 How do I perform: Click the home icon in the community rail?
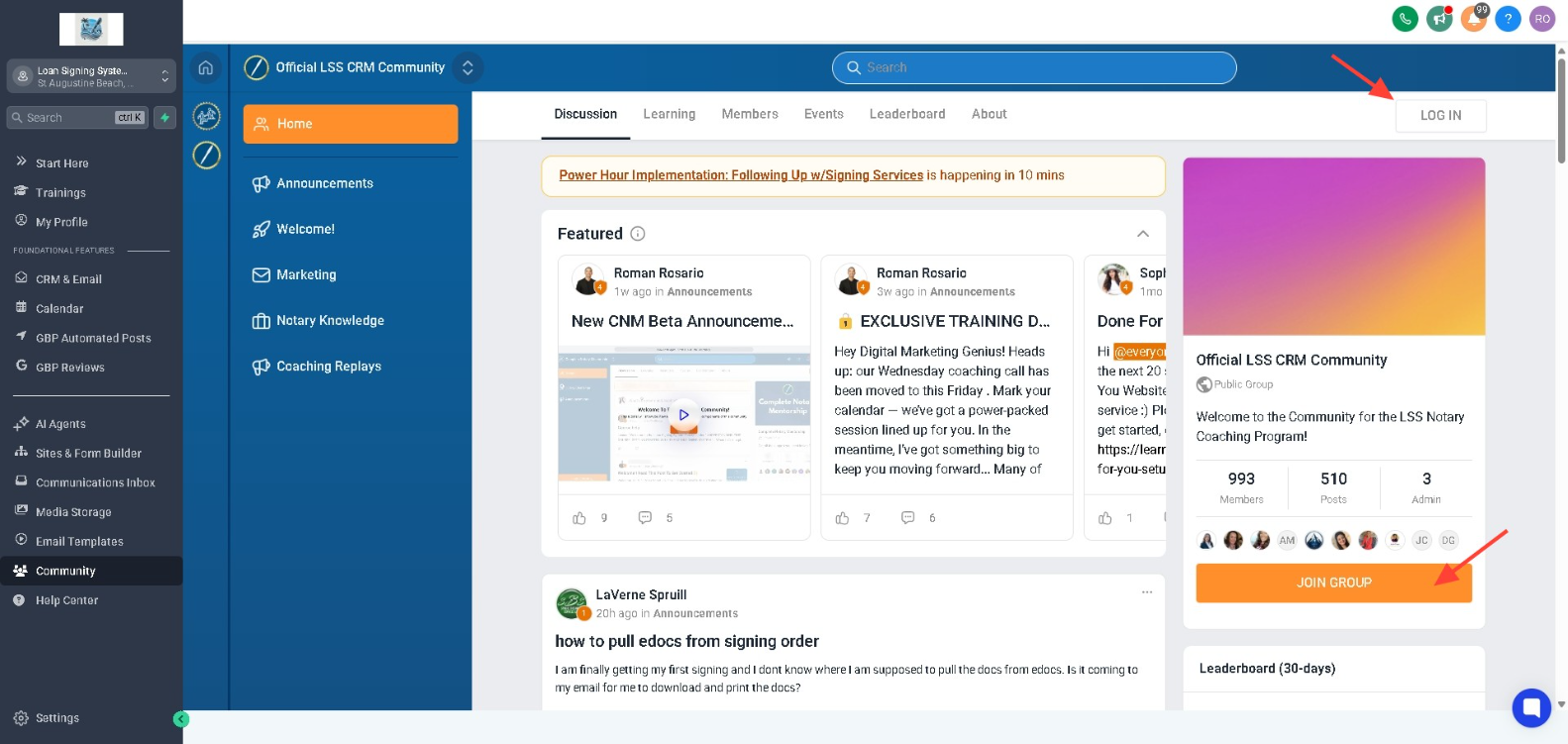pyautogui.click(x=206, y=67)
